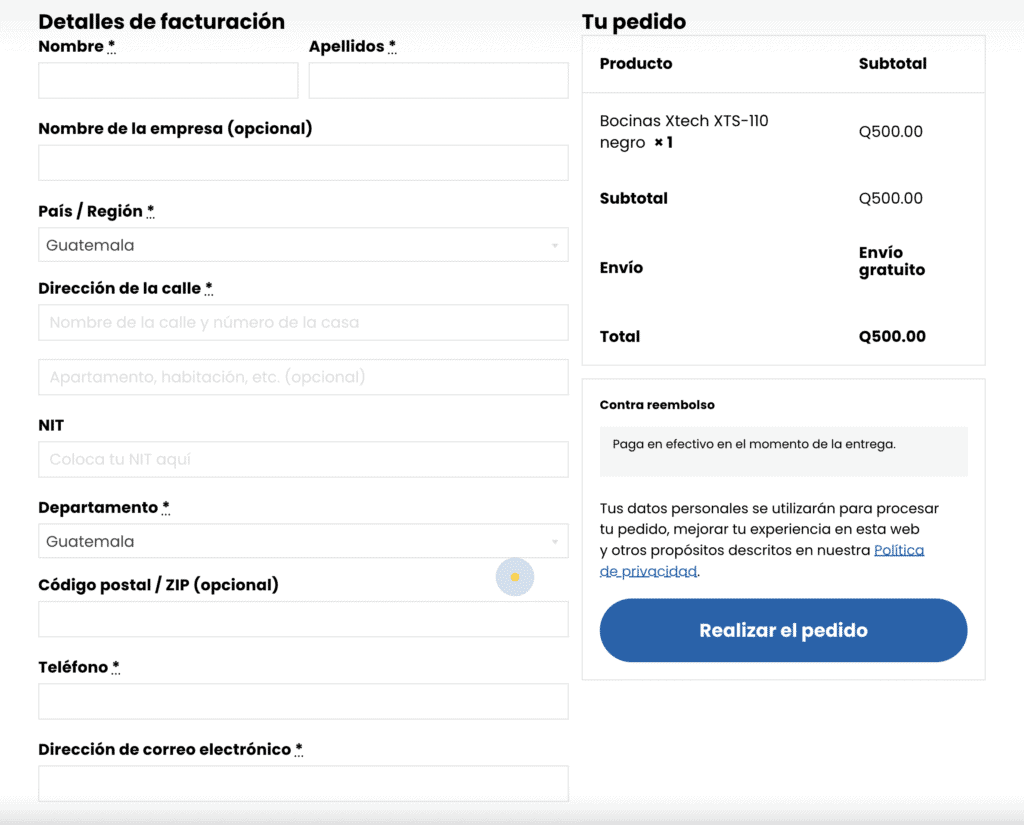Click the Nombre de la empresa field

(303, 163)
